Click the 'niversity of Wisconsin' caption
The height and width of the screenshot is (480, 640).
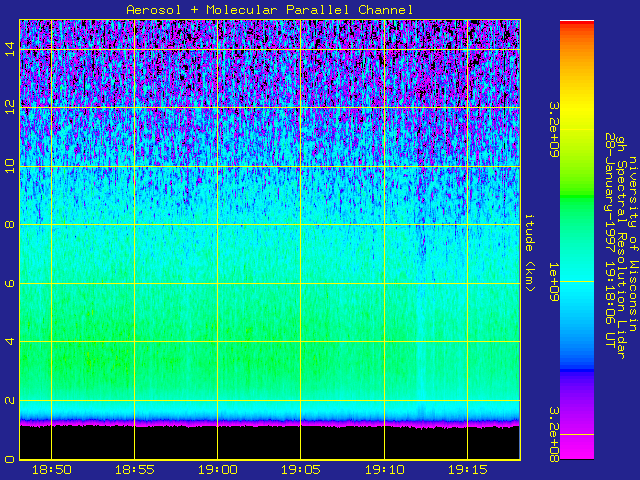(x=633, y=244)
